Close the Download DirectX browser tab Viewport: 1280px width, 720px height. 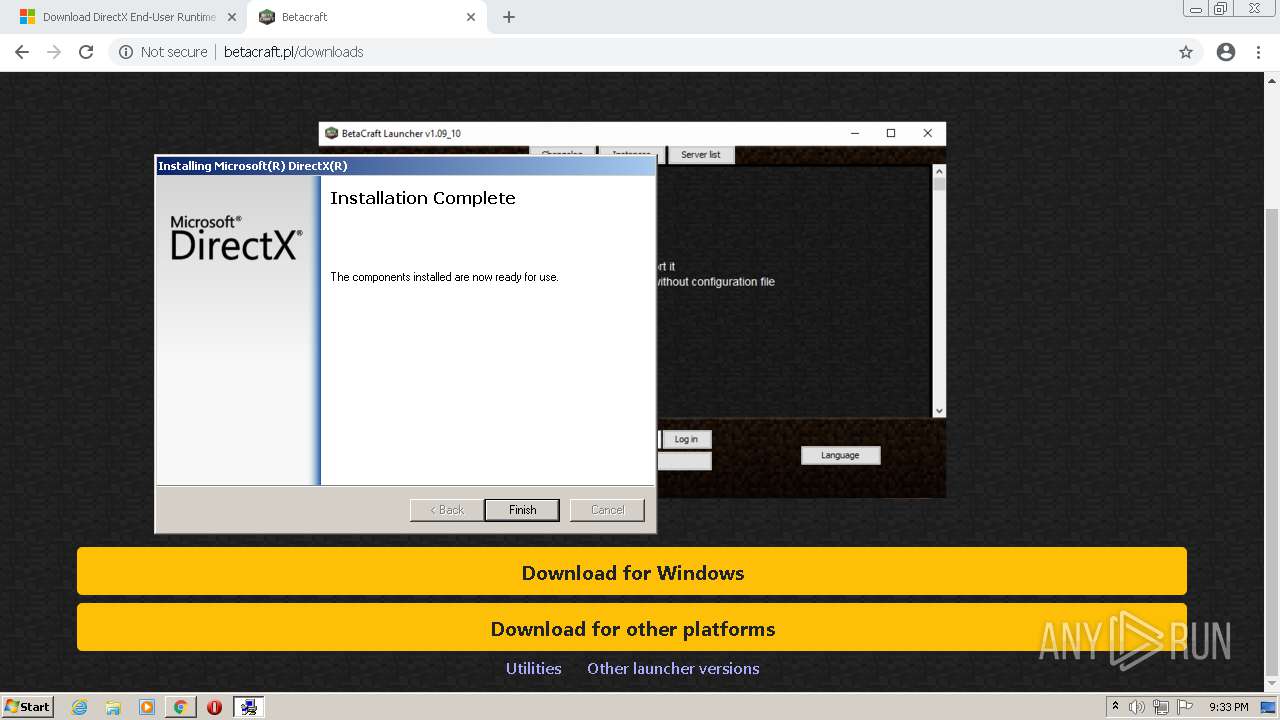coord(232,17)
